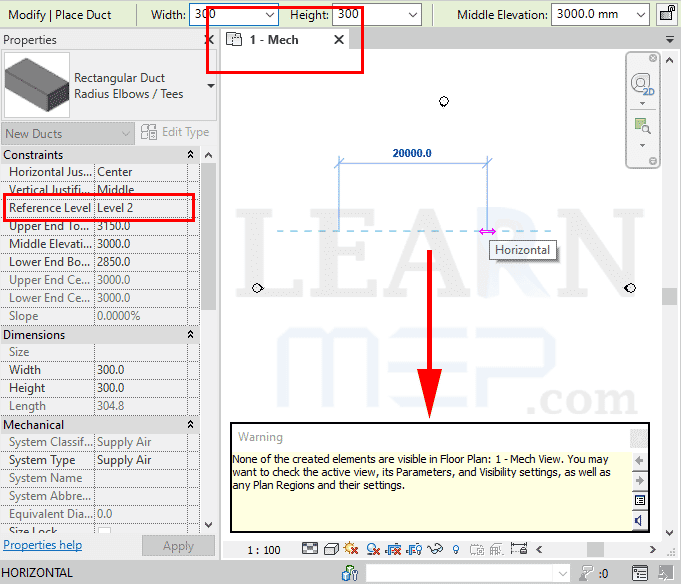Image resolution: width=681 pixels, height=584 pixels.
Task: Click the Properties panel scroll down arrow
Action: coord(208,525)
